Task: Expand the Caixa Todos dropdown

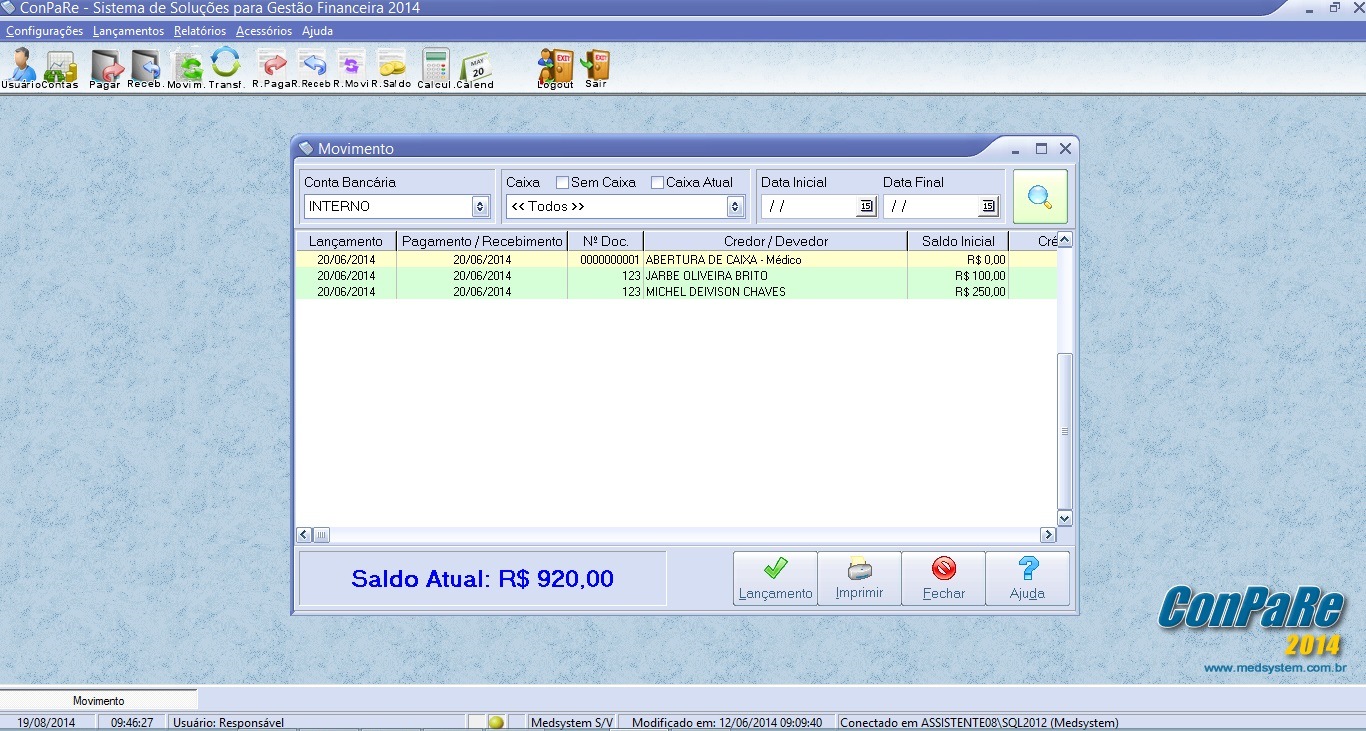Action: 735,206
